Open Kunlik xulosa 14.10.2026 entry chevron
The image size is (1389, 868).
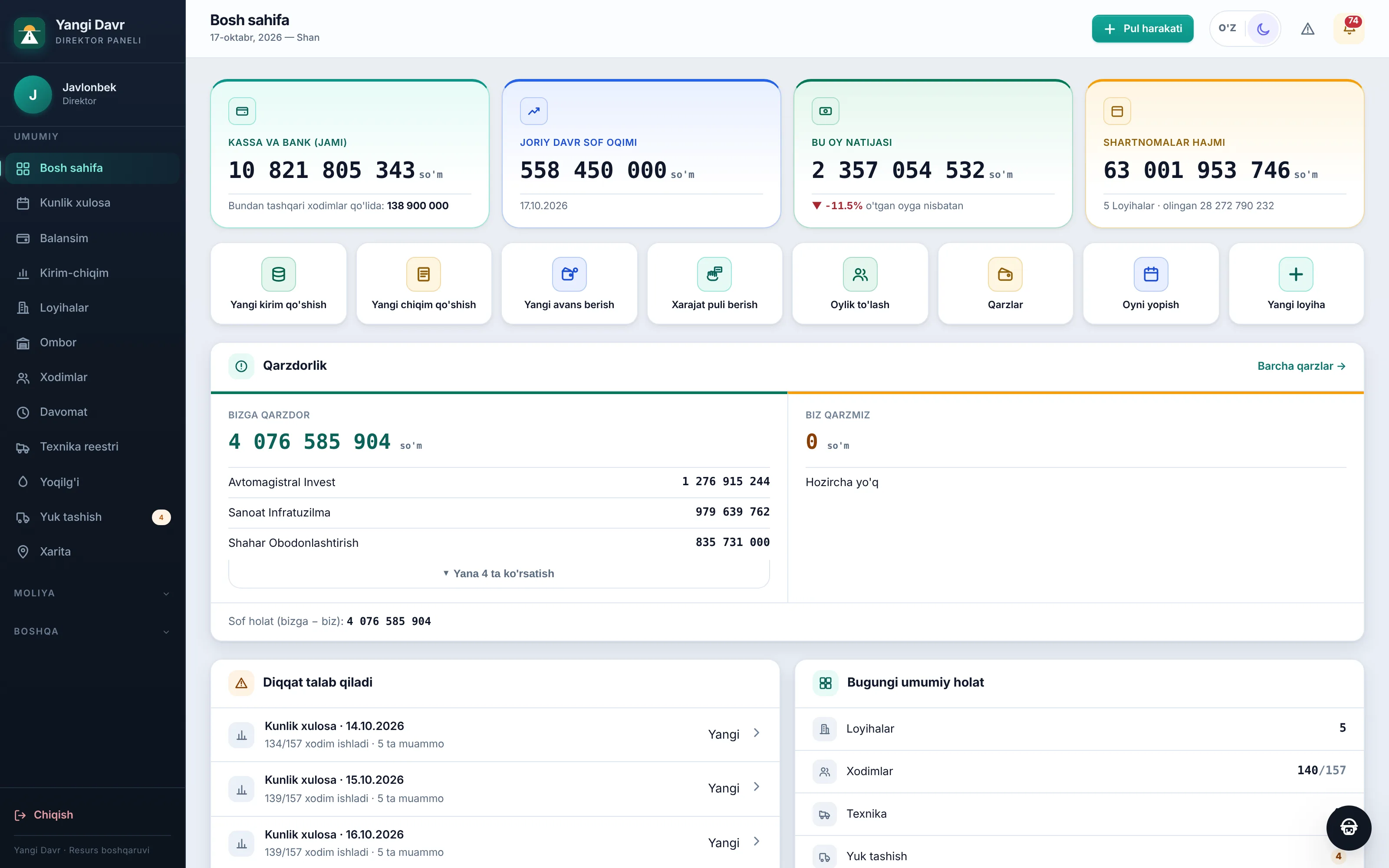[757, 733]
